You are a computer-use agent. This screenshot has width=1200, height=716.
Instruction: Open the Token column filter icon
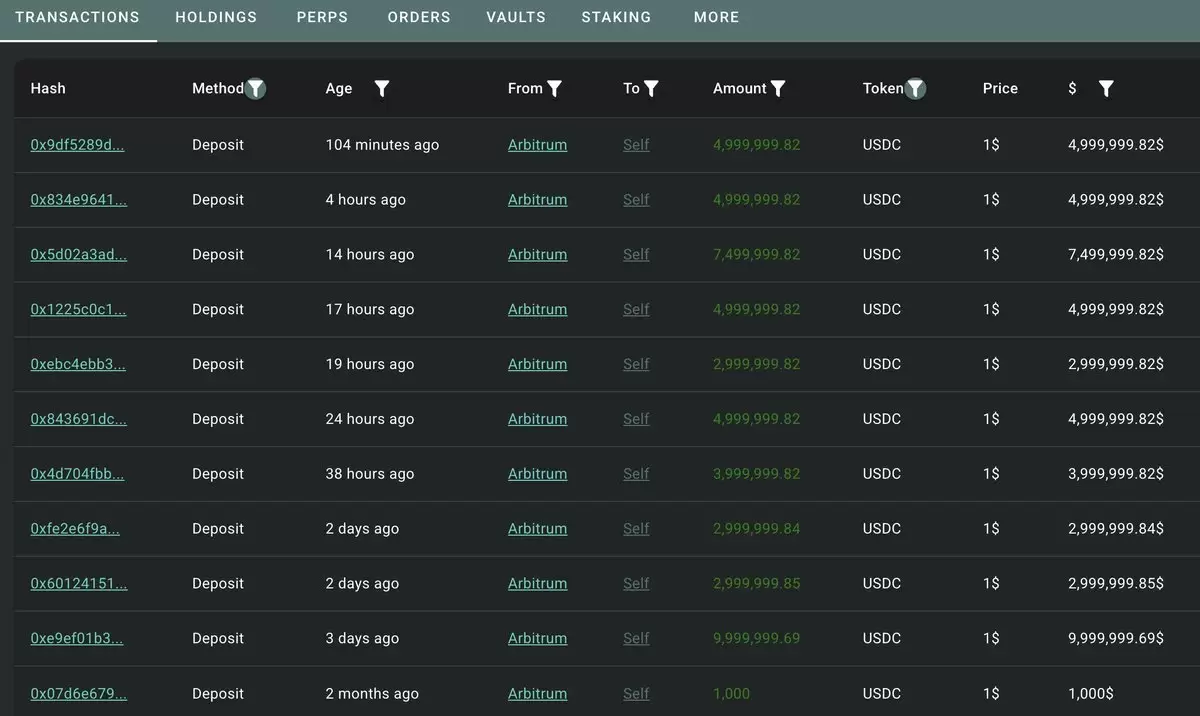coord(916,89)
